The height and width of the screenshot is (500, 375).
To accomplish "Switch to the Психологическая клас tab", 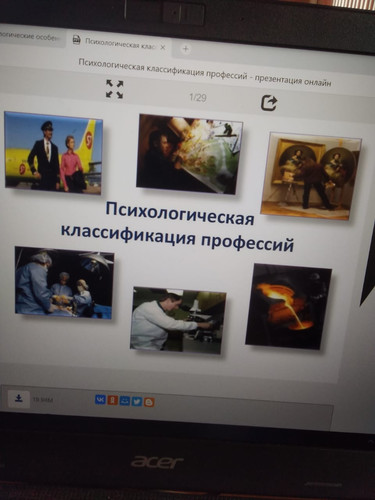I will (119, 43).
